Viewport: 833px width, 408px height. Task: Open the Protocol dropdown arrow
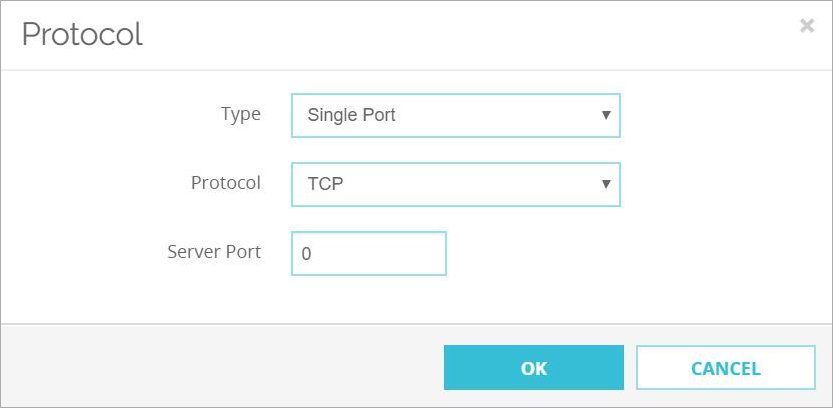pos(605,184)
